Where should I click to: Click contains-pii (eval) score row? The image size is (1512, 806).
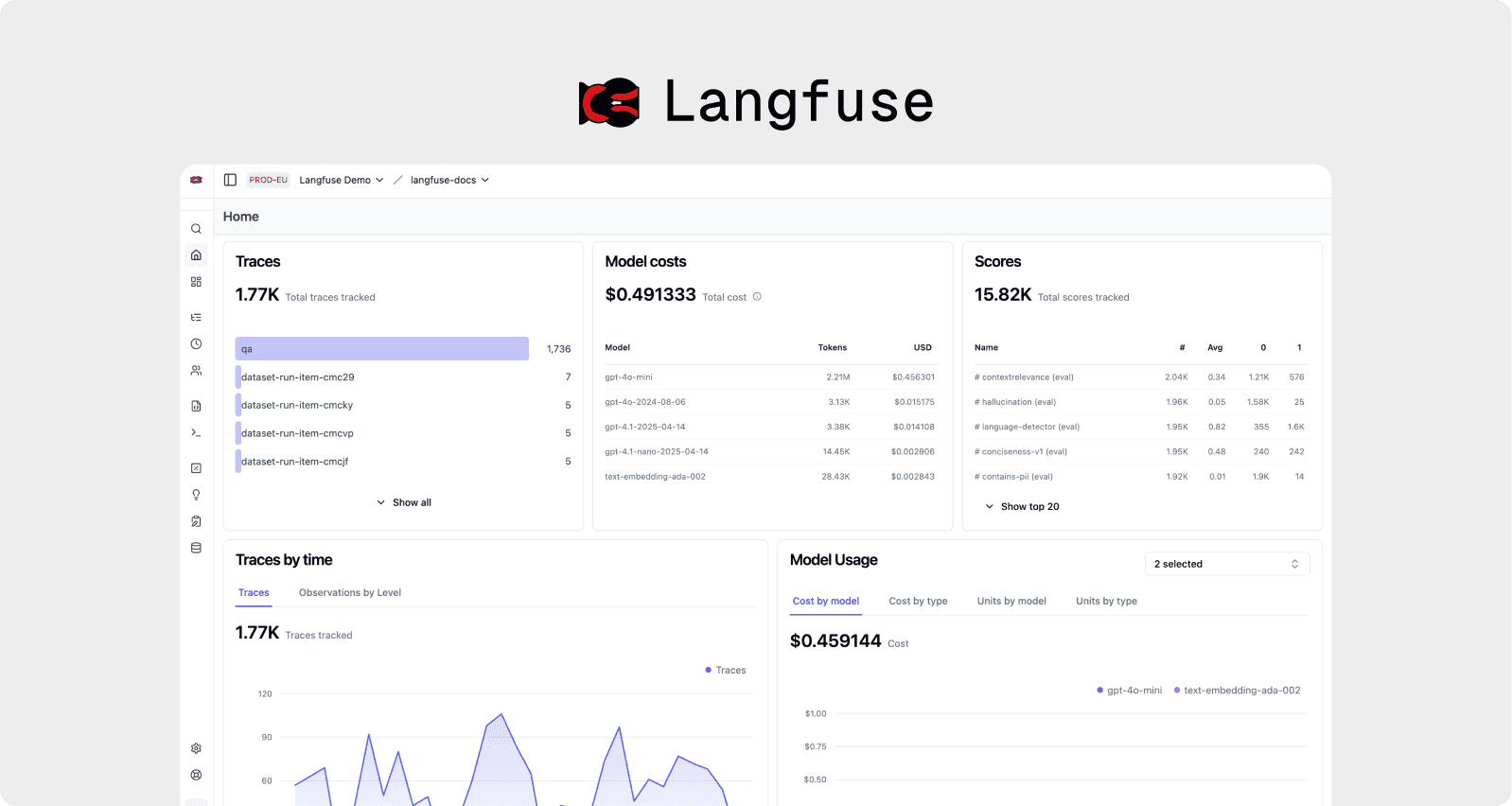[1142, 477]
